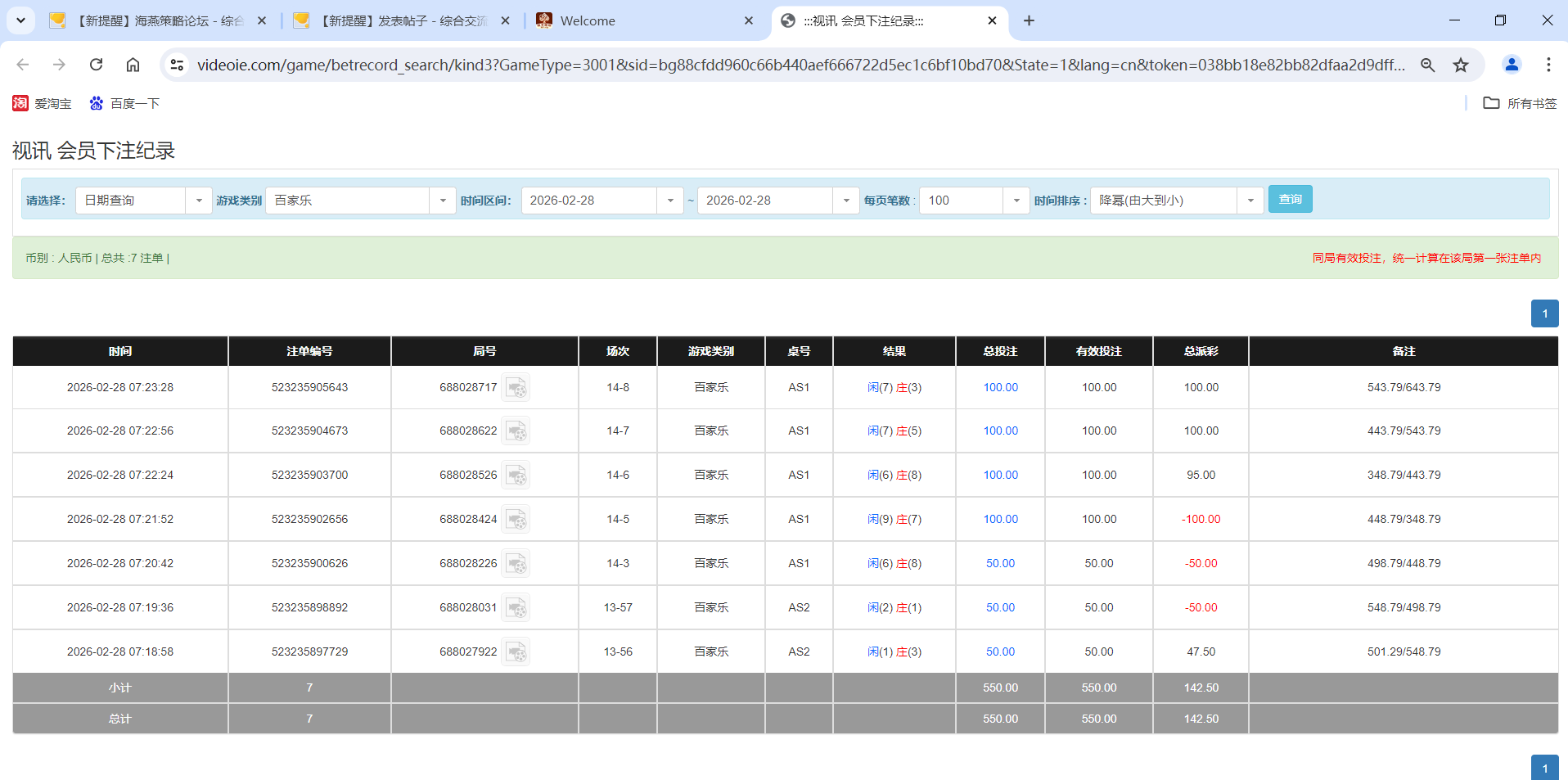Open video replay for round 688028526
This screenshot has height=780, width=1568.
point(516,475)
